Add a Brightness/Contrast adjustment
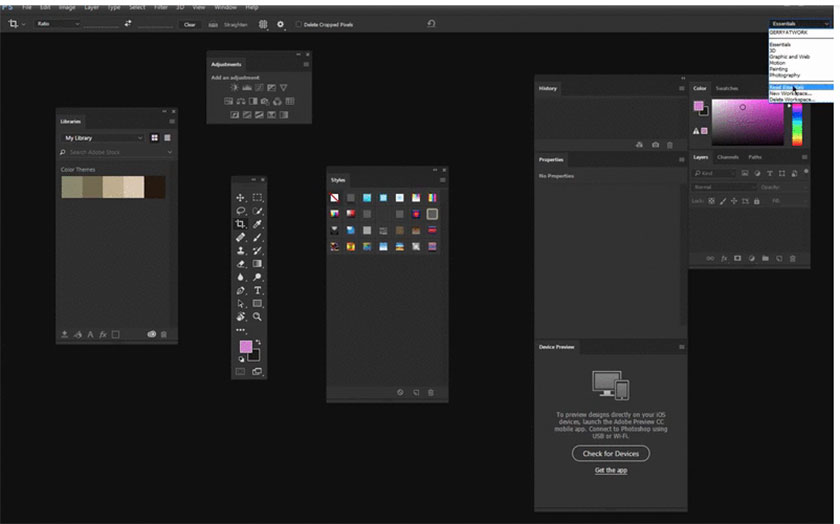 pos(234,88)
